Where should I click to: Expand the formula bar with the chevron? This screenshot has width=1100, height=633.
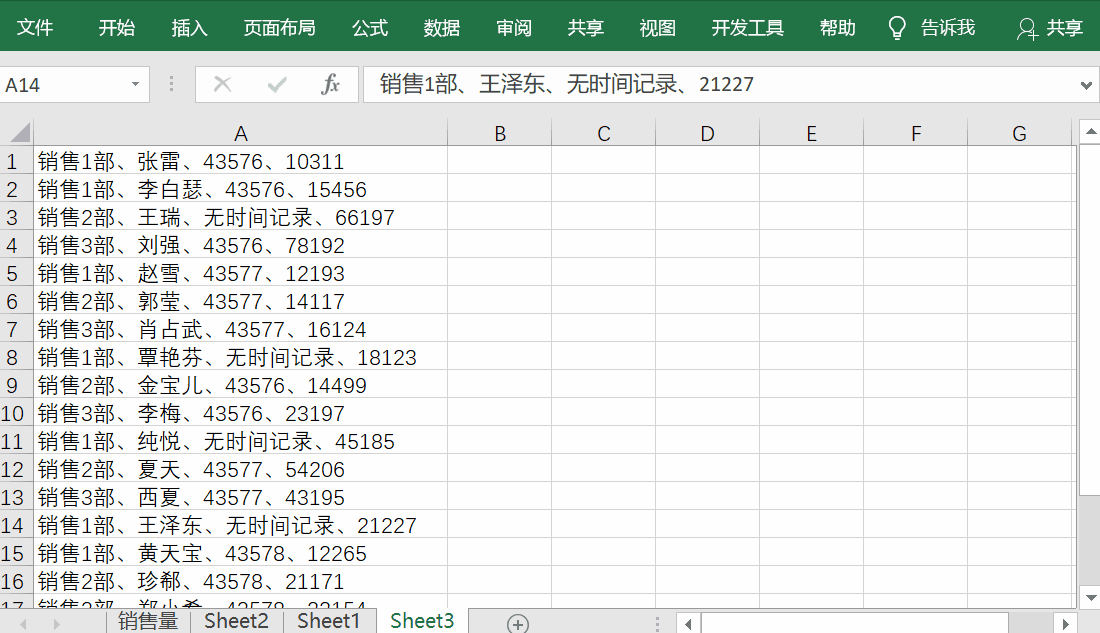pos(1086,85)
